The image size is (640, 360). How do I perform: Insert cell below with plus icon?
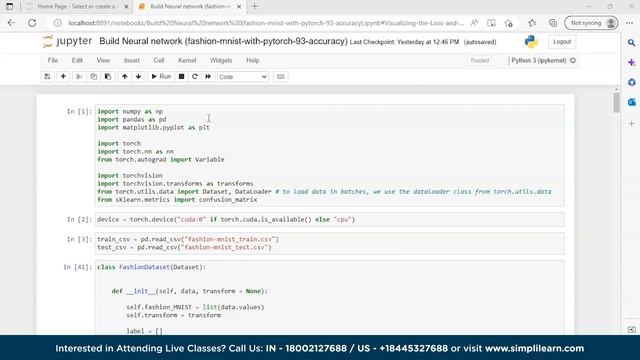point(63,77)
